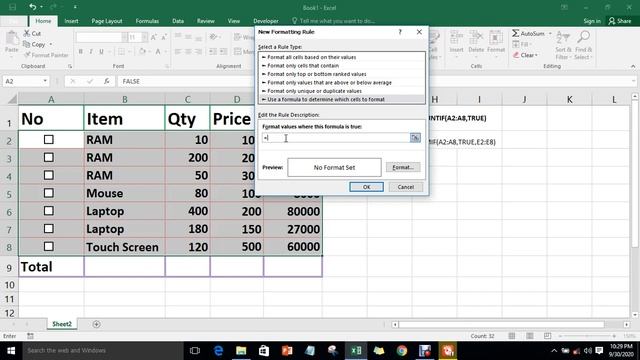Click Cancel in New Formatting Rule dialog
The height and width of the screenshot is (360, 640).
(x=406, y=187)
